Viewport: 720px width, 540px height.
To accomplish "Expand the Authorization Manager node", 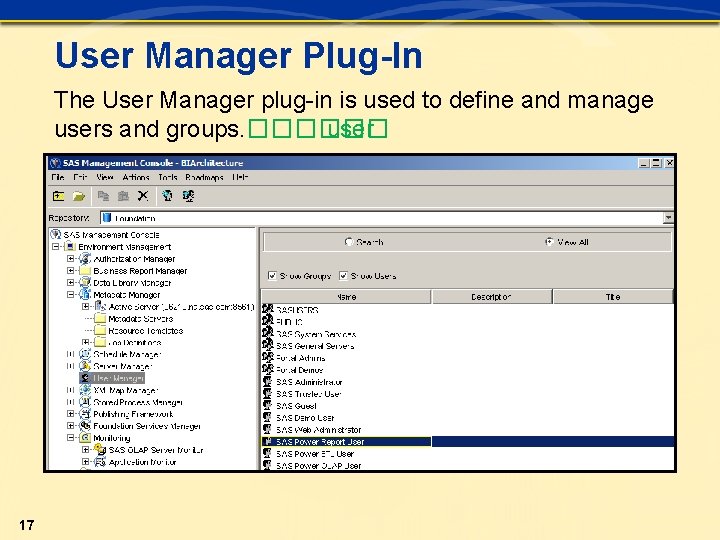I will [71, 259].
